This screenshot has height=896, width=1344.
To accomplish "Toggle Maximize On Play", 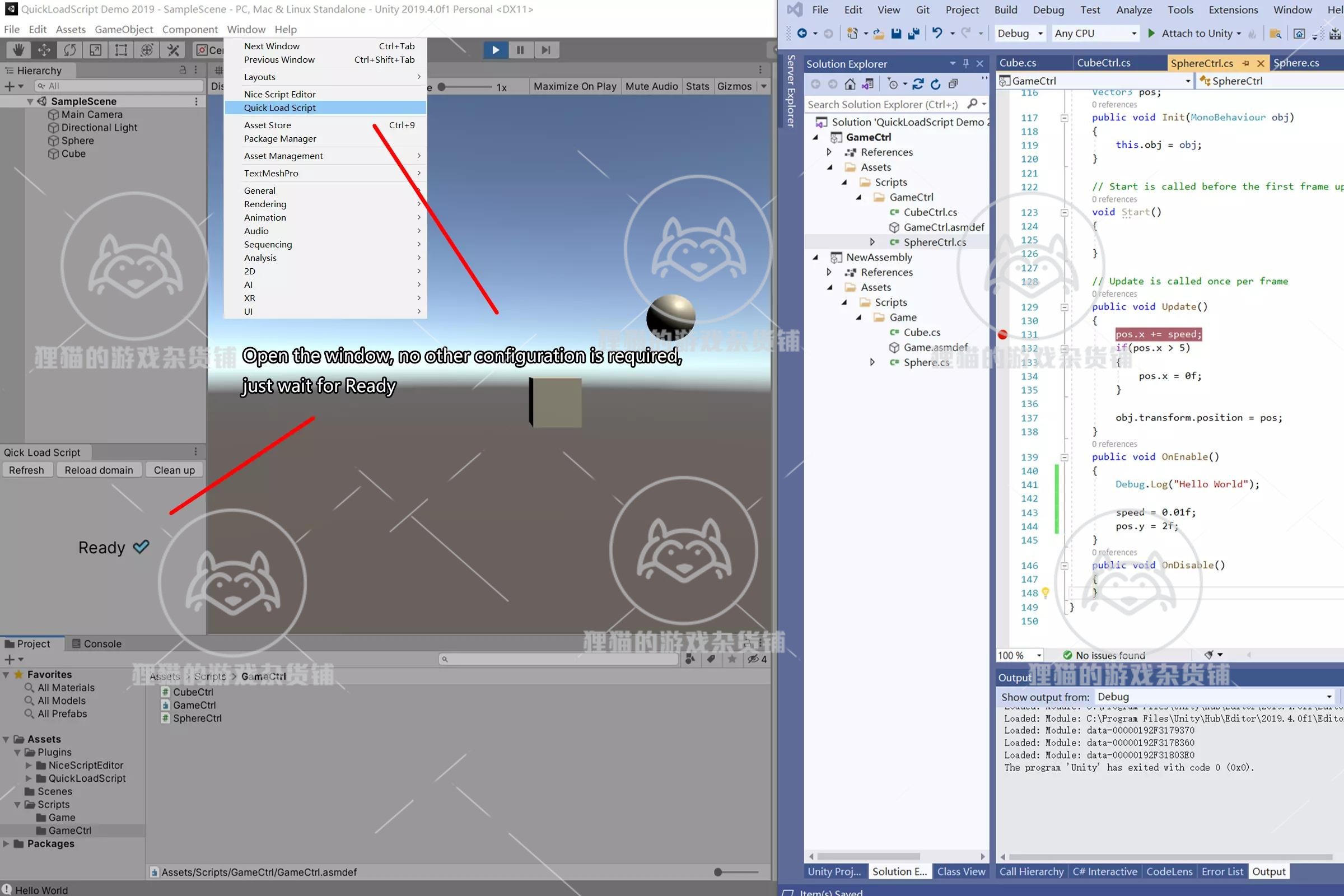I will click(575, 86).
